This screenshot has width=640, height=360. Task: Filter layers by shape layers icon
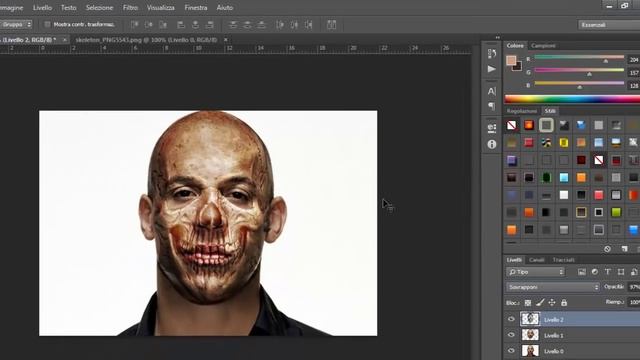(621, 272)
